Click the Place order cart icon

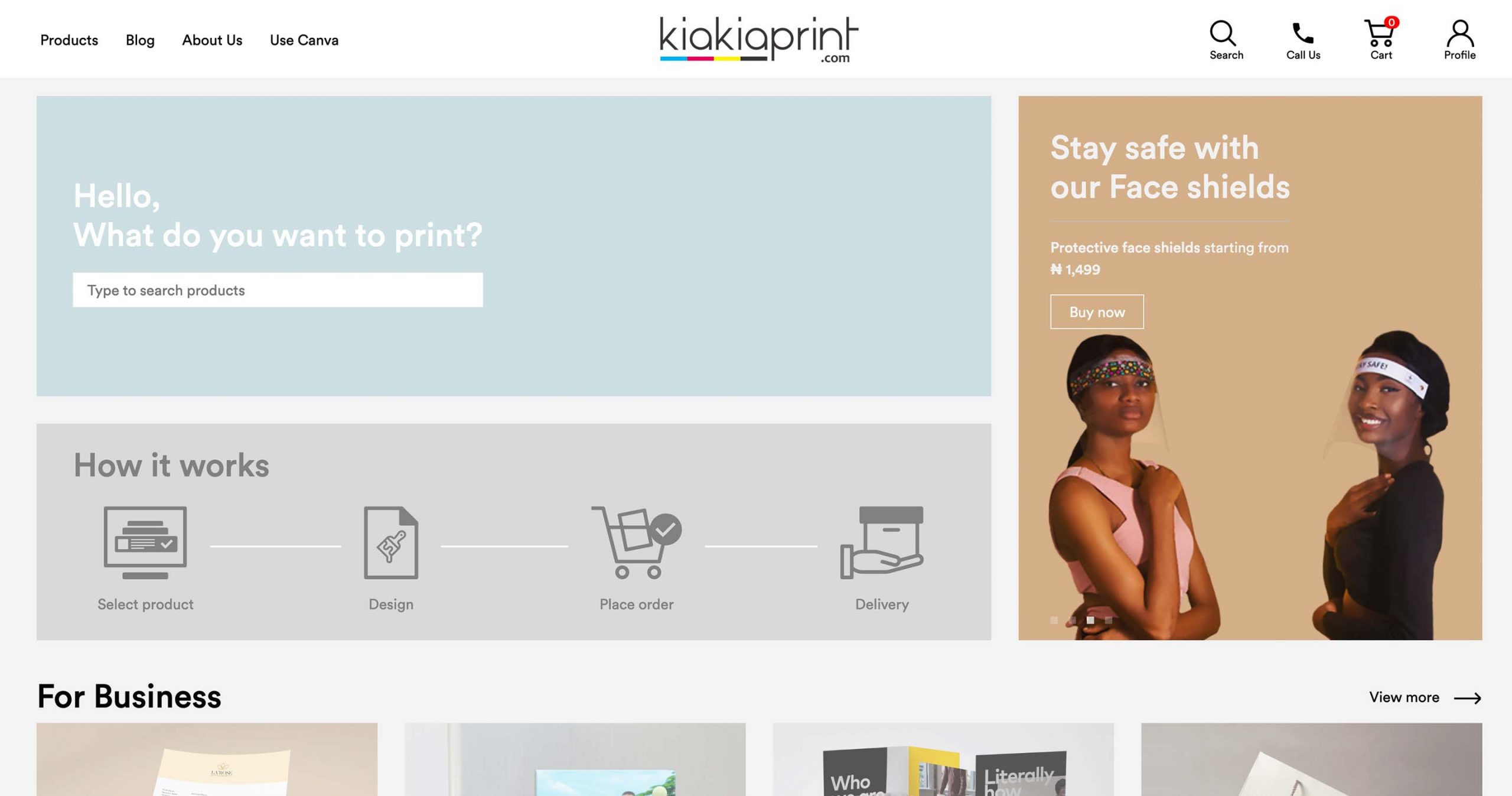[x=637, y=542]
